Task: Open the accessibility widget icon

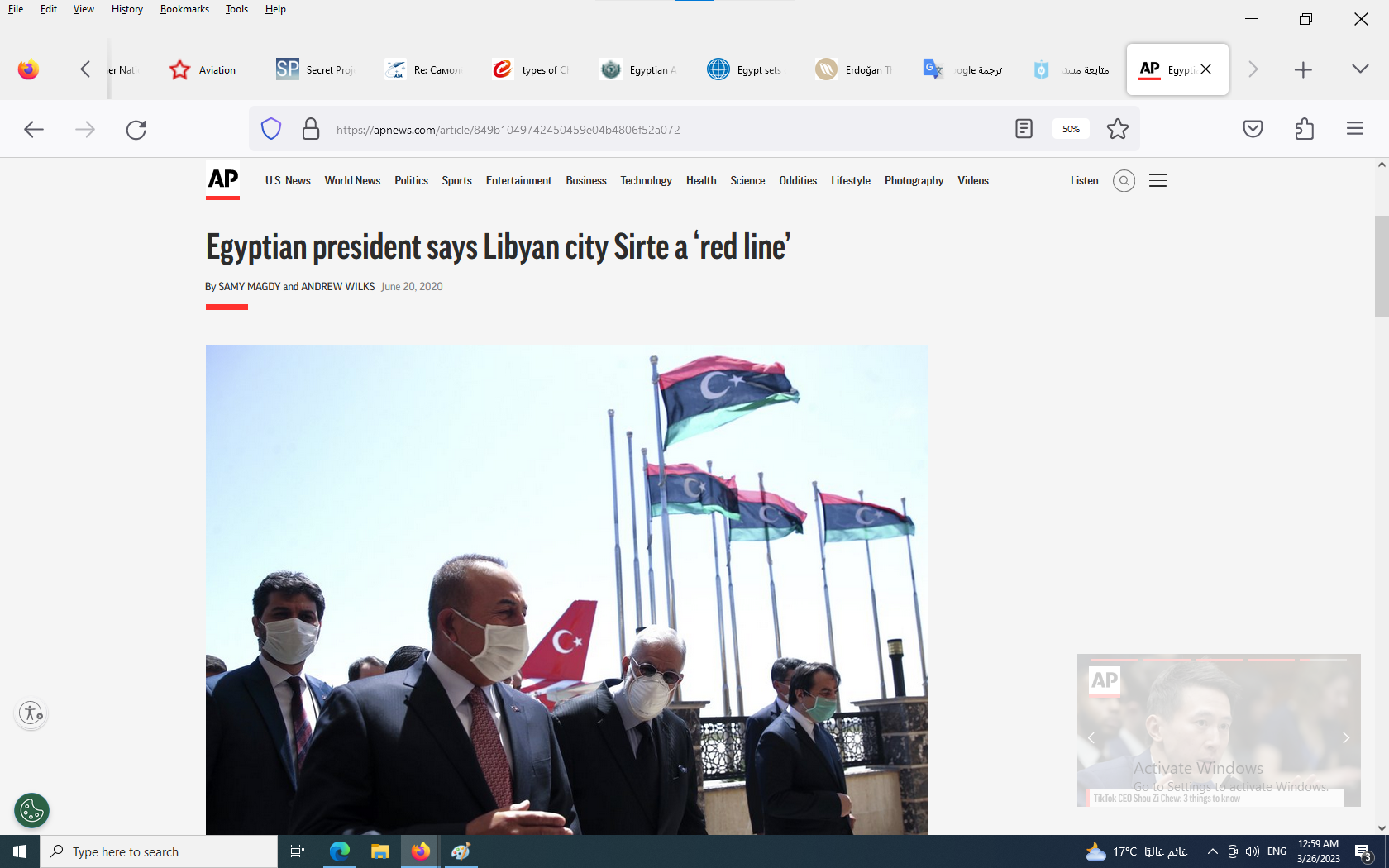Action: click(31, 713)
